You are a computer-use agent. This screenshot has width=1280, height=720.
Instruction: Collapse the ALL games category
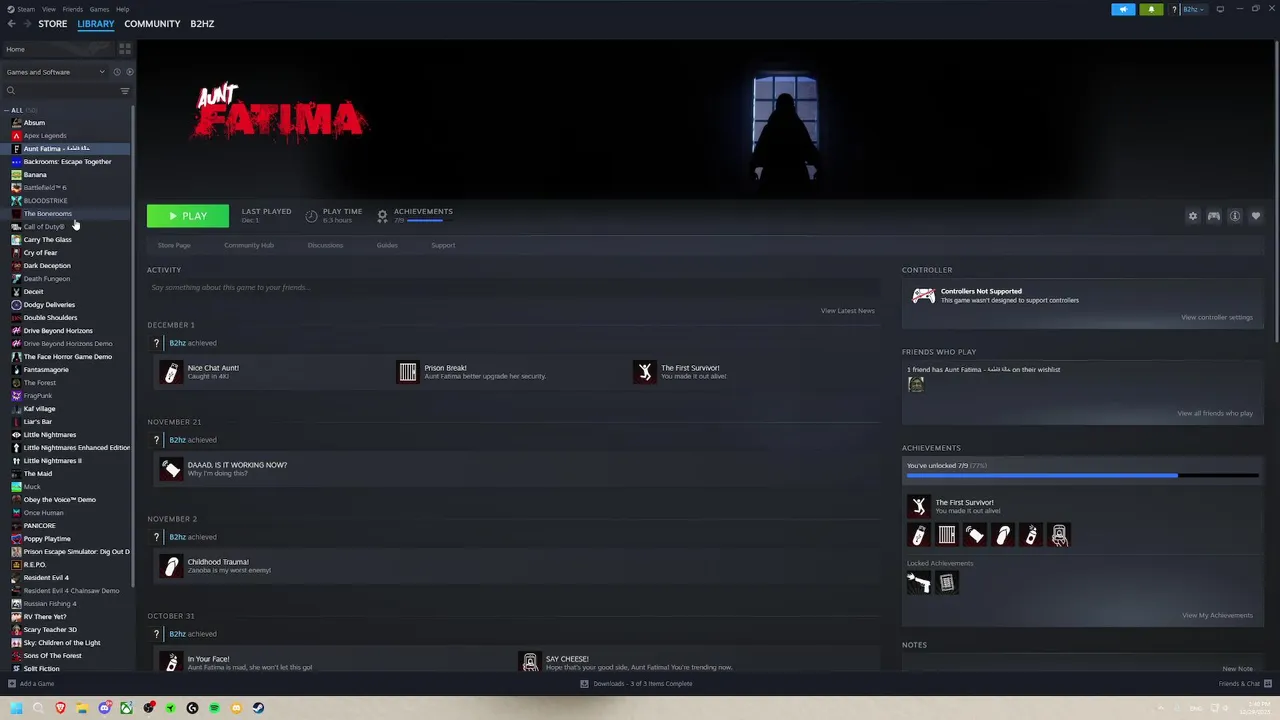click(x=7, y=110)
